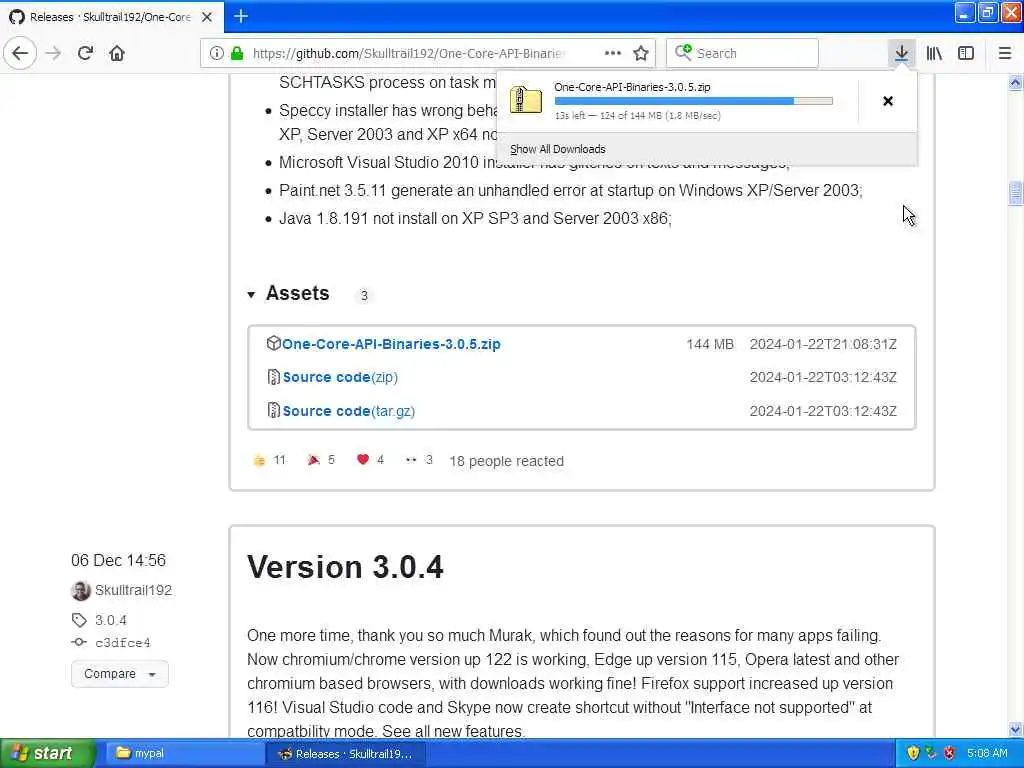Open the browser hamburger menu
Viewport: 1024px width, 768px height.
click(x=1004, y=53)
